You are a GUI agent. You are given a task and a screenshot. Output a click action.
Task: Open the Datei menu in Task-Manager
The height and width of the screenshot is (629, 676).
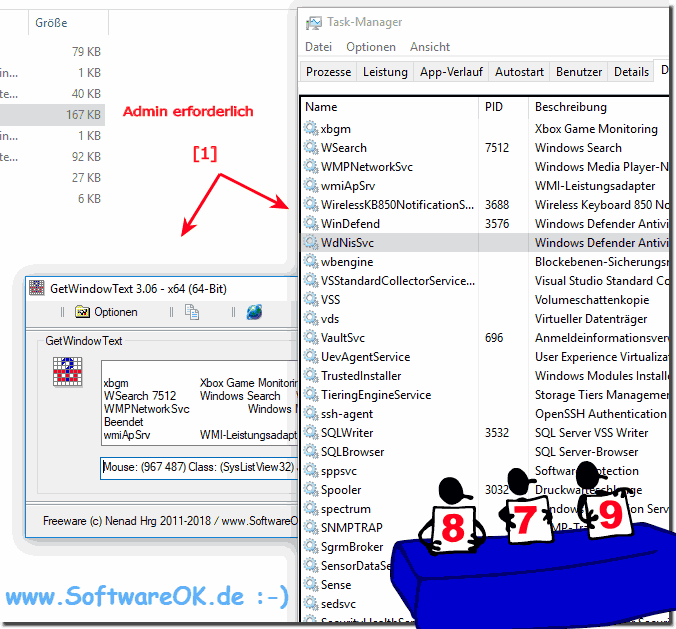pyautogui.click(x=318, y=47)
